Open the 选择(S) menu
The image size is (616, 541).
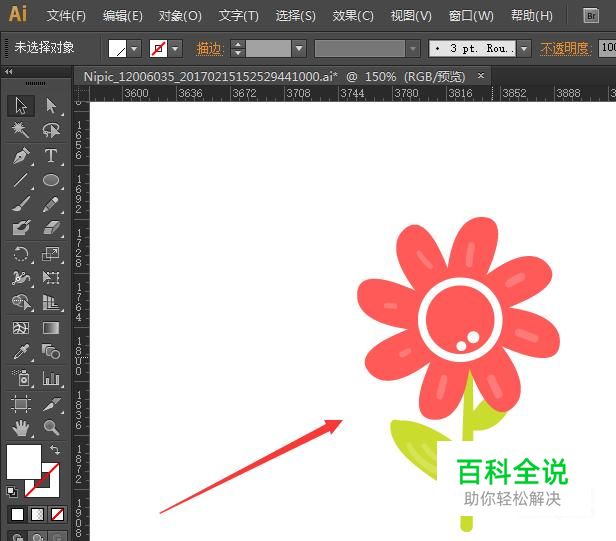click(295, 16)
